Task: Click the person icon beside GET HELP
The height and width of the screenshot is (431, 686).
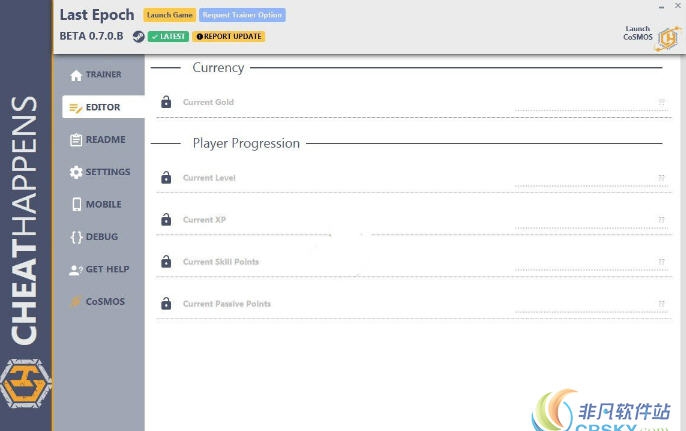Action: point(76,270)
